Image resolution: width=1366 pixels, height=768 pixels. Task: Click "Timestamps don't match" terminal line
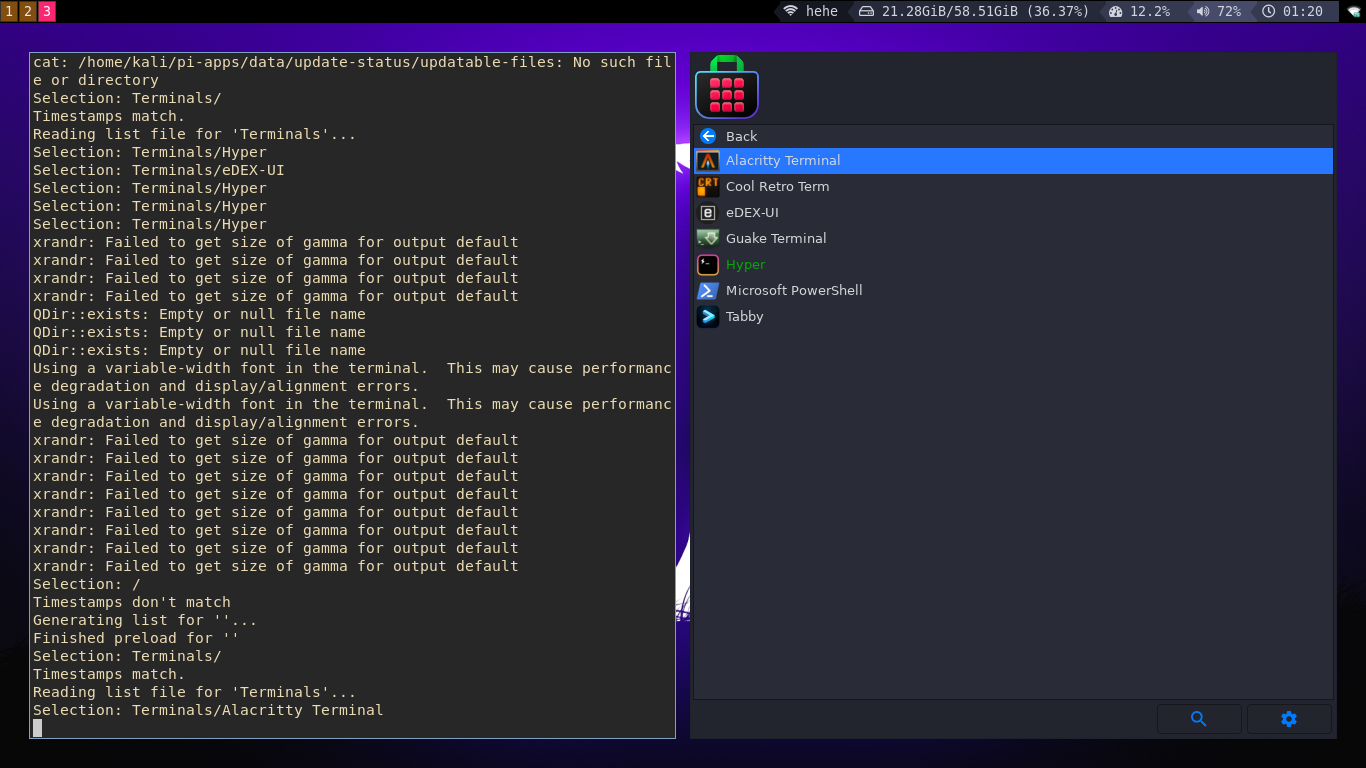132,602
